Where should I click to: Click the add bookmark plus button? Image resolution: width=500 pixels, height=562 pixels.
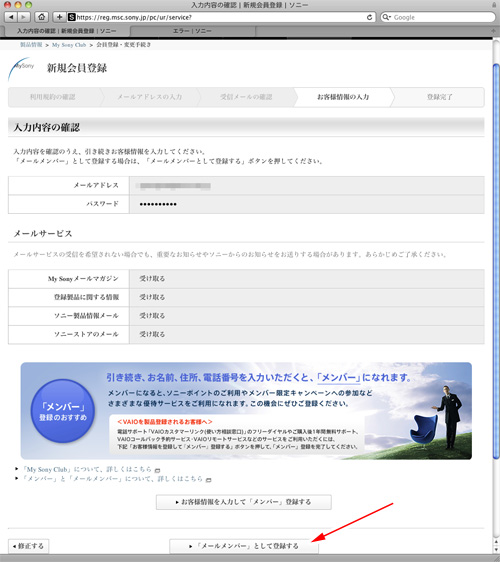coord(59,17)
